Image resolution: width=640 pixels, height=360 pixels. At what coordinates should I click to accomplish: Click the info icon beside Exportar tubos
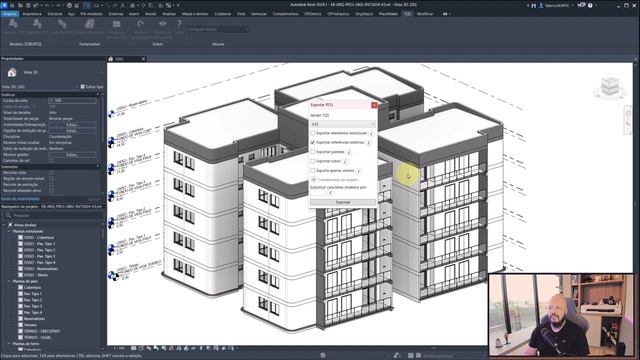[345, 162]
